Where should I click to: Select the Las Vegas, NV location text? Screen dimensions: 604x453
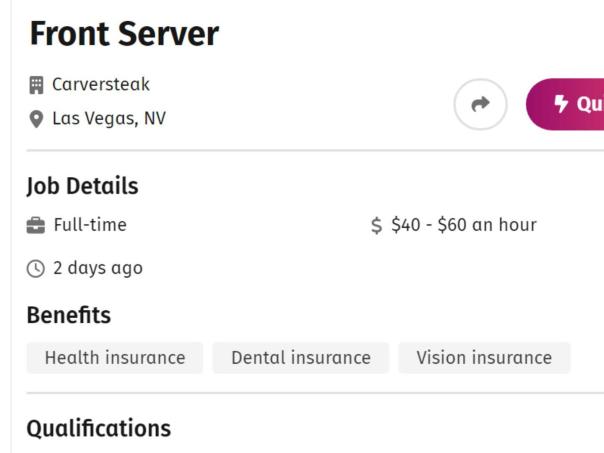click(109, 119)
